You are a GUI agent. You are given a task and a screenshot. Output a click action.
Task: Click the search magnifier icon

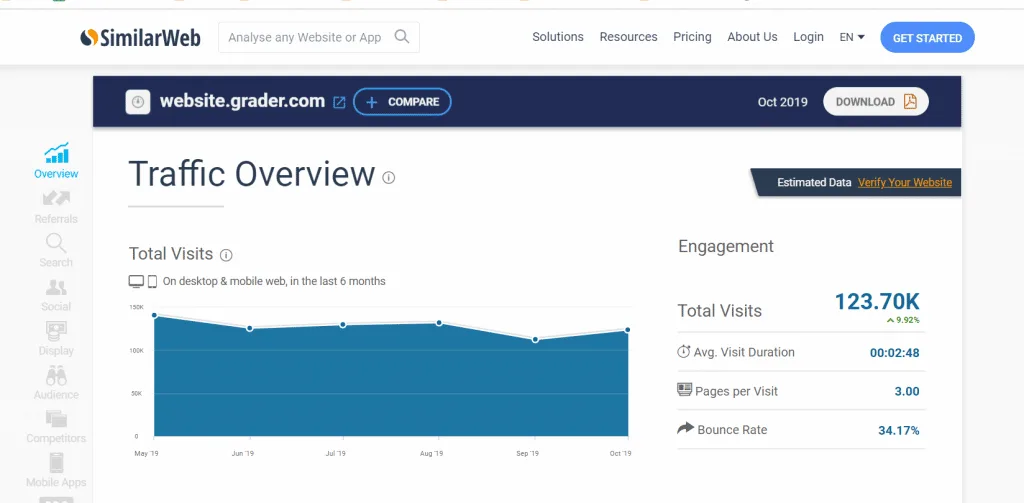click(x=402, y=37)
